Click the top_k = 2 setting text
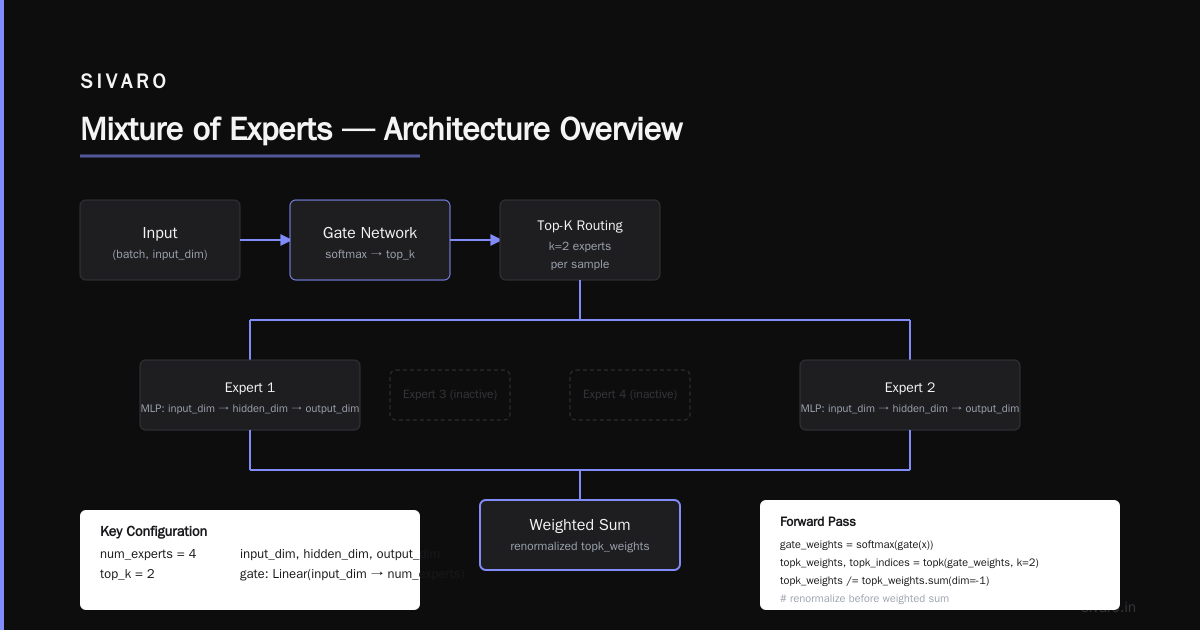Image resolution: width=1200 pixels, height=630 pixels. 127,574
